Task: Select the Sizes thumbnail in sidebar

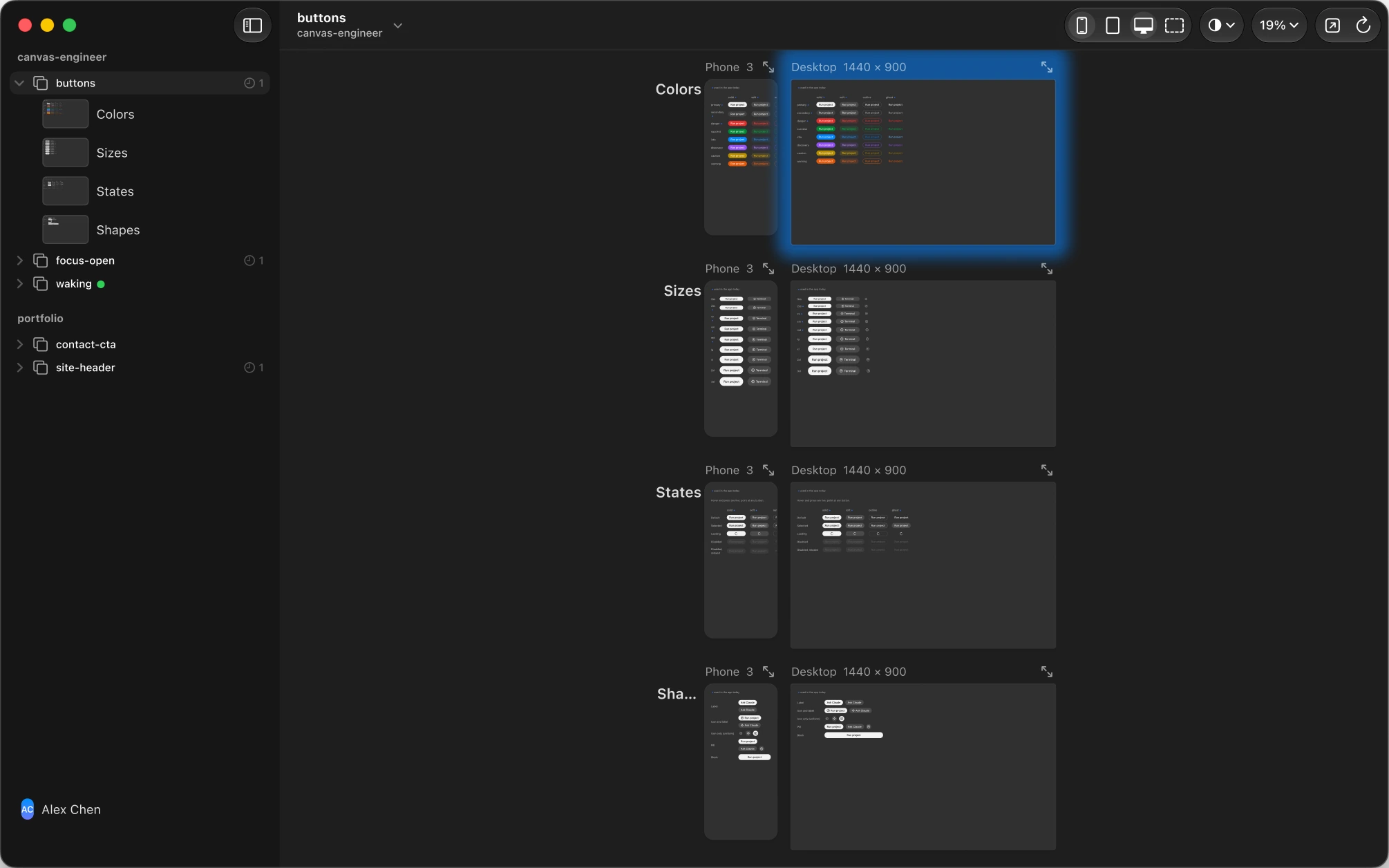Action: pyautogui.click(x=66, y=153)
